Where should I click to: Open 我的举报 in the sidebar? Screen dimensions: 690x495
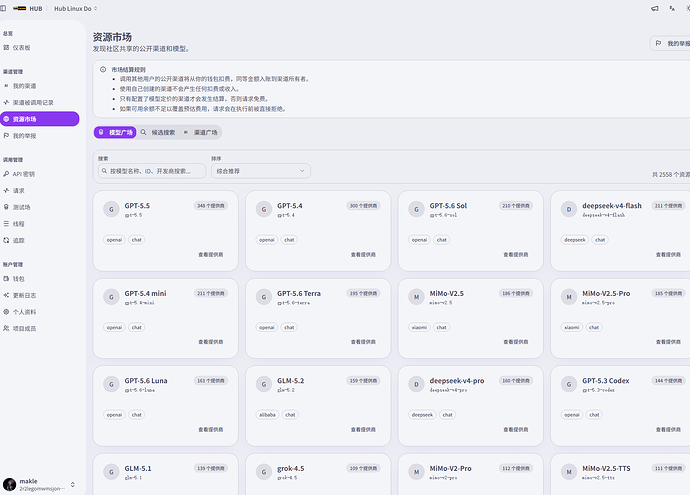point(39,136)
